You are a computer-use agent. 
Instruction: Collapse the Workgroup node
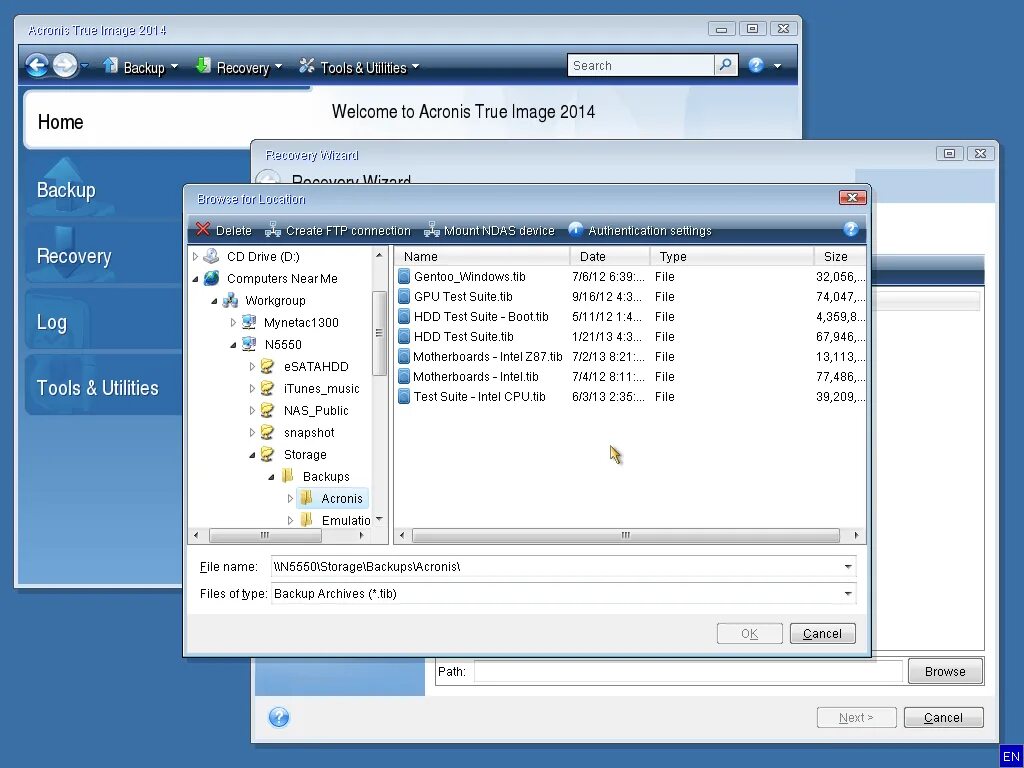coord(214,301)
